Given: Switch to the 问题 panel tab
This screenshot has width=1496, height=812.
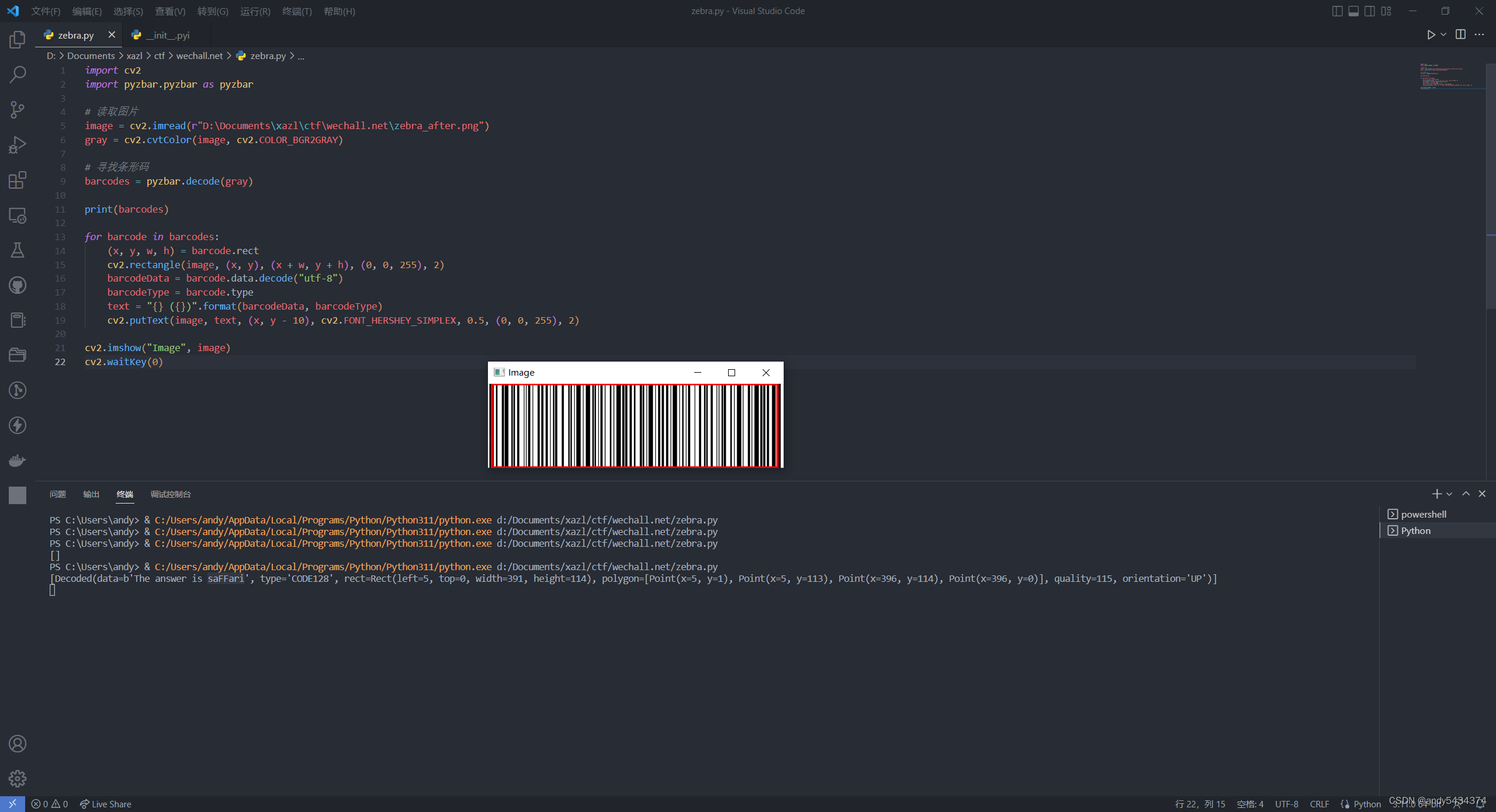Looking at the screenshot, I should click(x=58, y=494).
